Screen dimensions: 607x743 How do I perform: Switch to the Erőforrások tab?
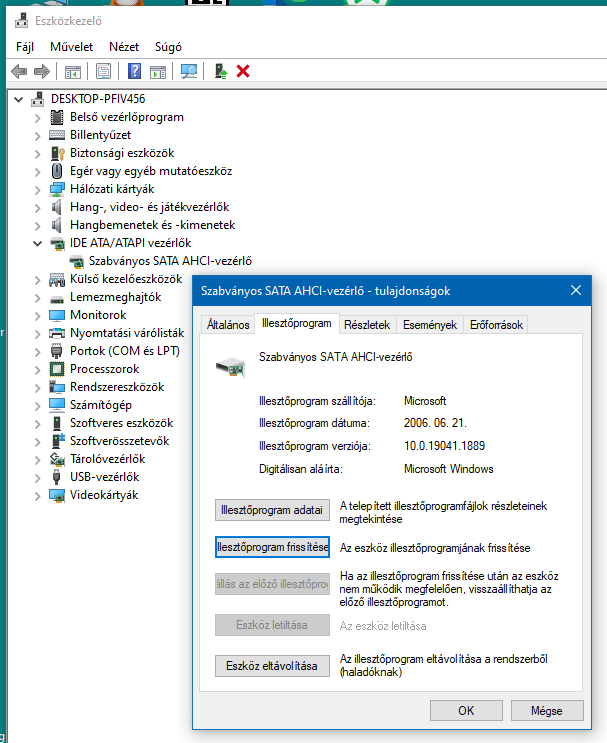click(x=496, y=325)
